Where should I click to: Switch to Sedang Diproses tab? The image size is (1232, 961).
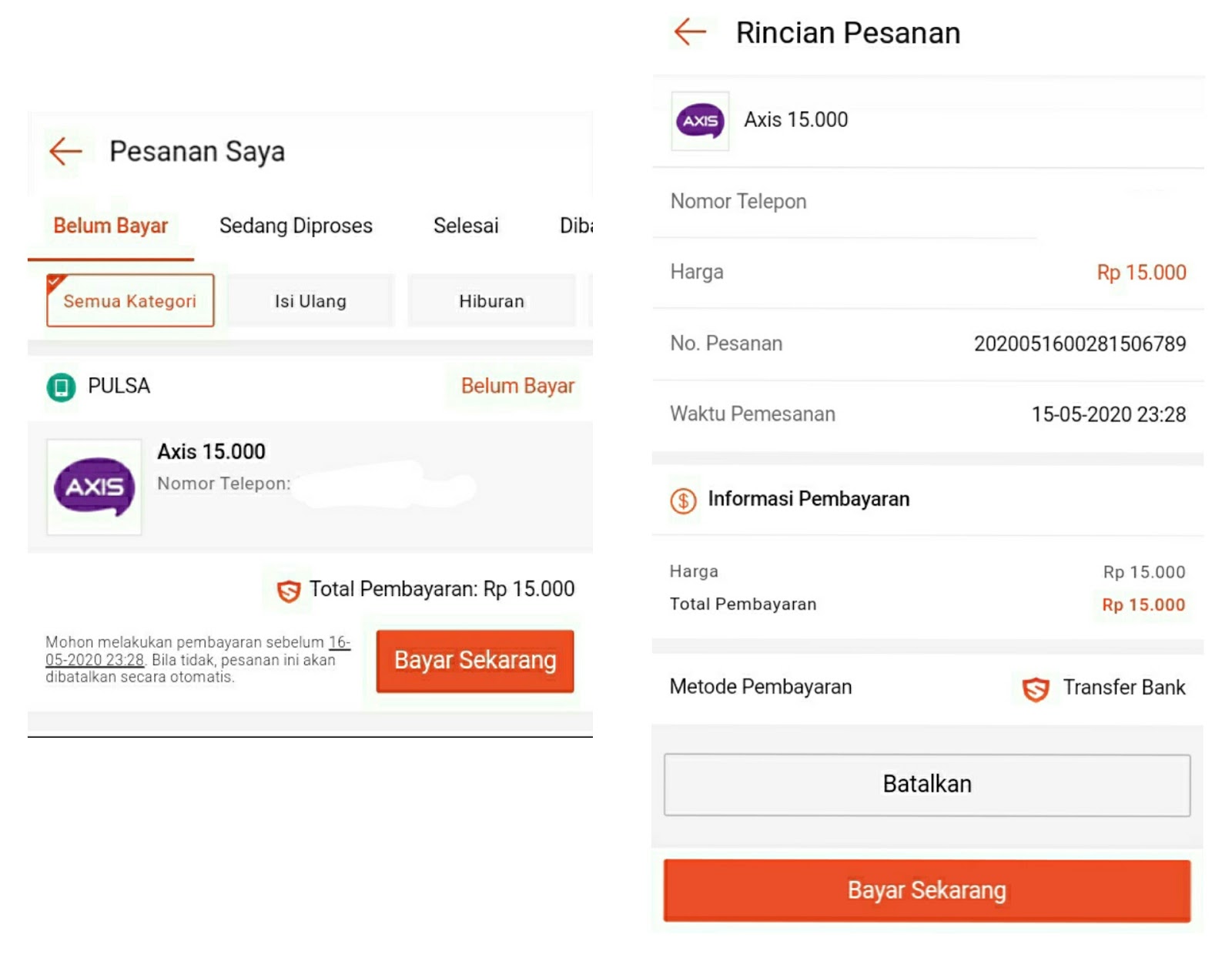tap(296, 226)
